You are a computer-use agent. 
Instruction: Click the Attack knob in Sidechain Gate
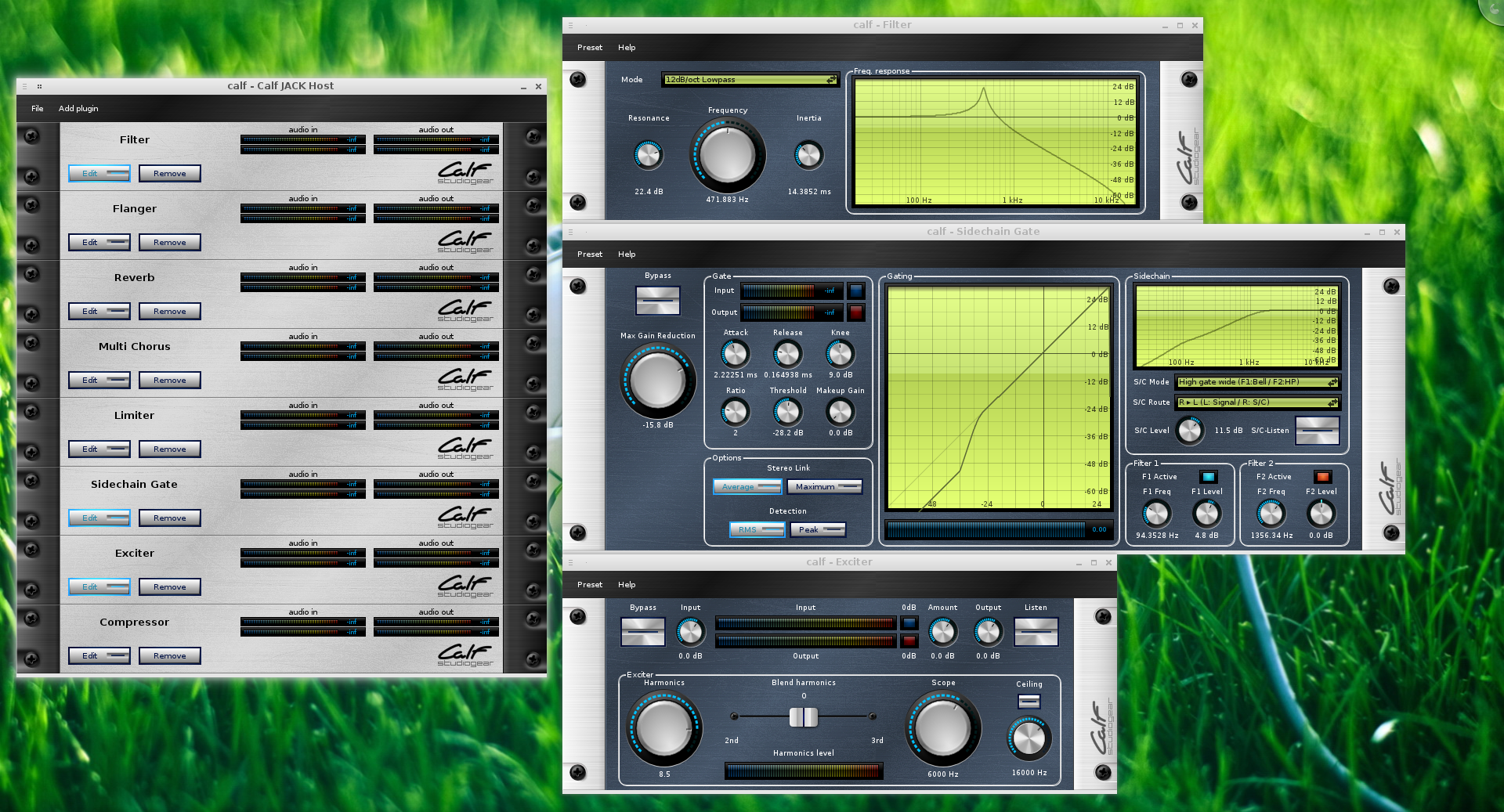[x=735, y=355]
